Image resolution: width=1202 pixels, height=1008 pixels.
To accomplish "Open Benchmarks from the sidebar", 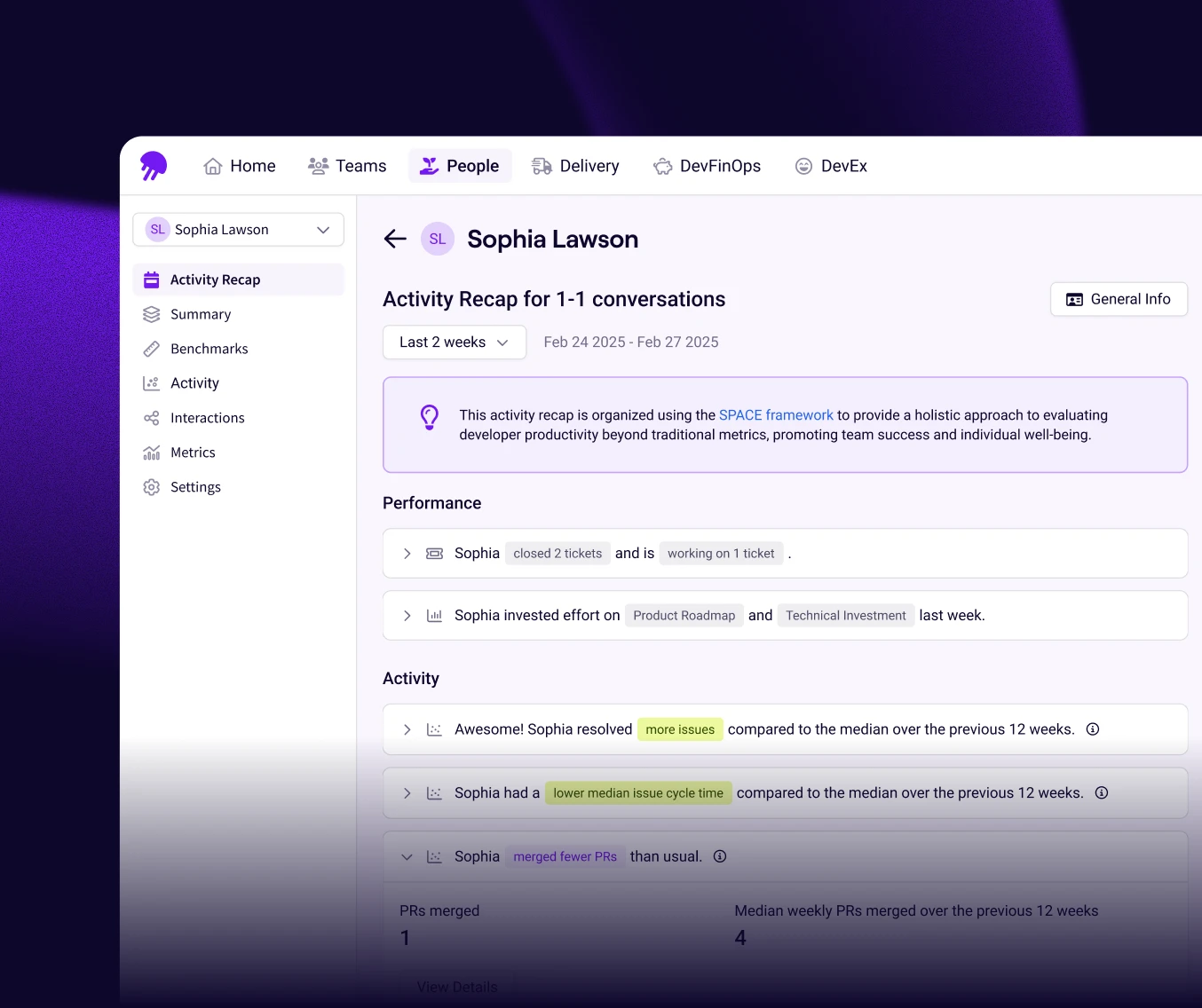I will click(x=209, y=349).
